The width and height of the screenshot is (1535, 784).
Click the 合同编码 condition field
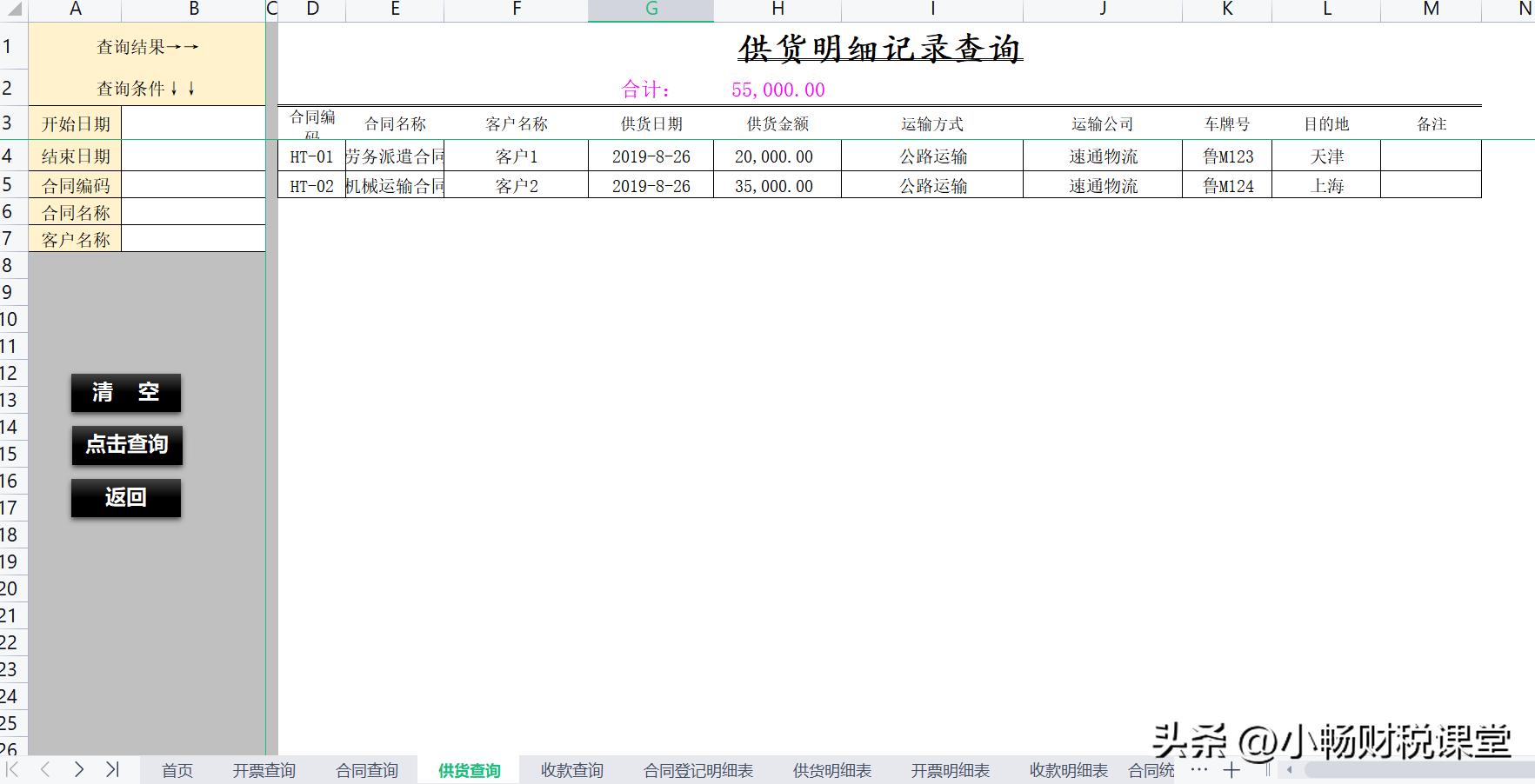(x=193, y=184)
